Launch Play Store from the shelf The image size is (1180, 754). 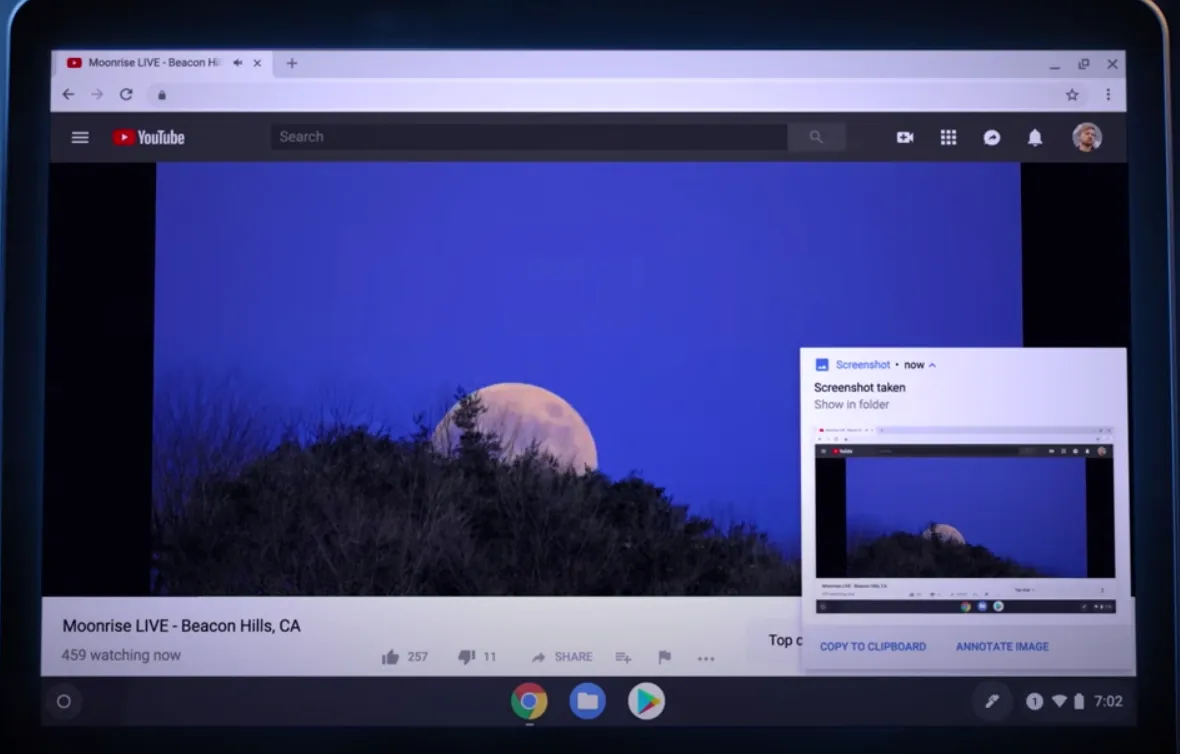pos(645,701)
